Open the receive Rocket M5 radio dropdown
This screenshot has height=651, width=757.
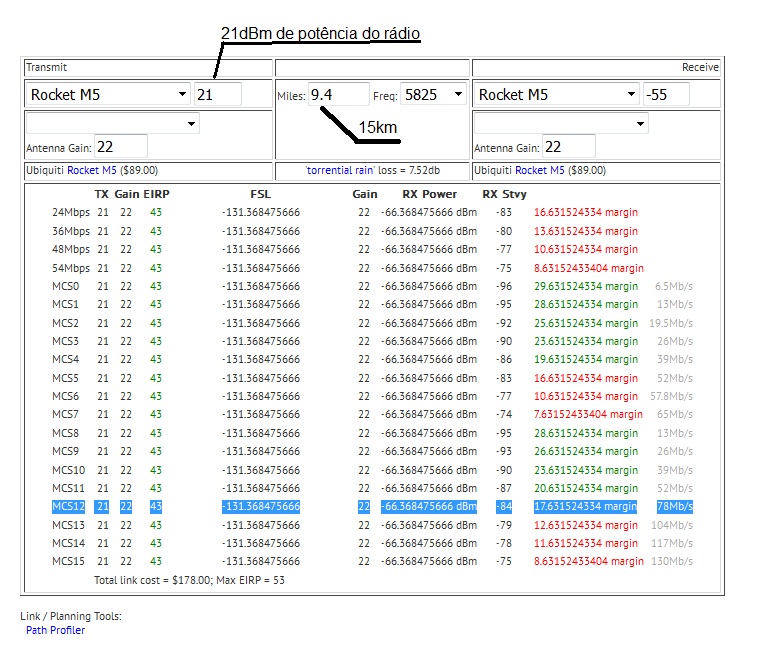(557, 94)
